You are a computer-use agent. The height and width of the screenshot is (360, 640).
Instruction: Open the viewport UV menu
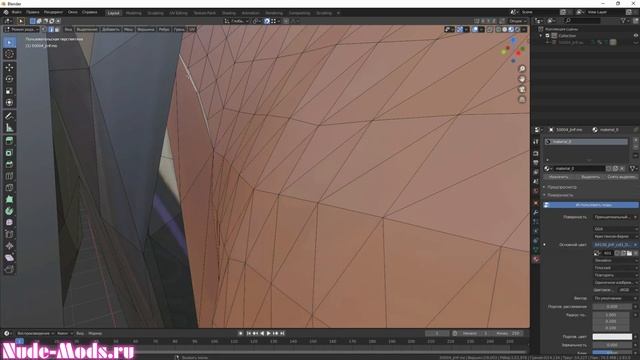(x=192, y=29)
